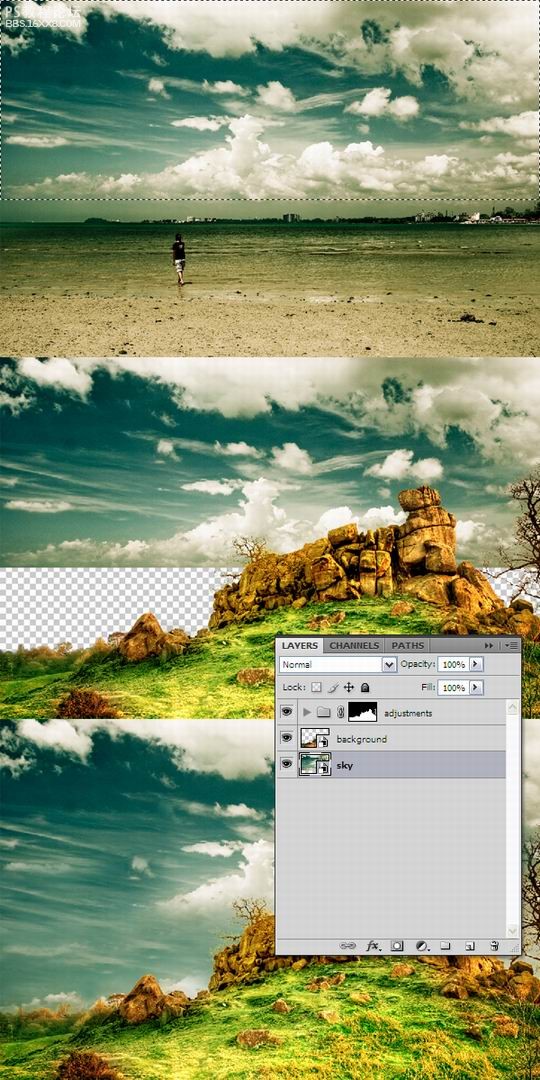The width and height of the screenshot is (540, 1080).
Task: Lock image pixels with brush icon
Action: pyautogui.click(x=333, y=687)
